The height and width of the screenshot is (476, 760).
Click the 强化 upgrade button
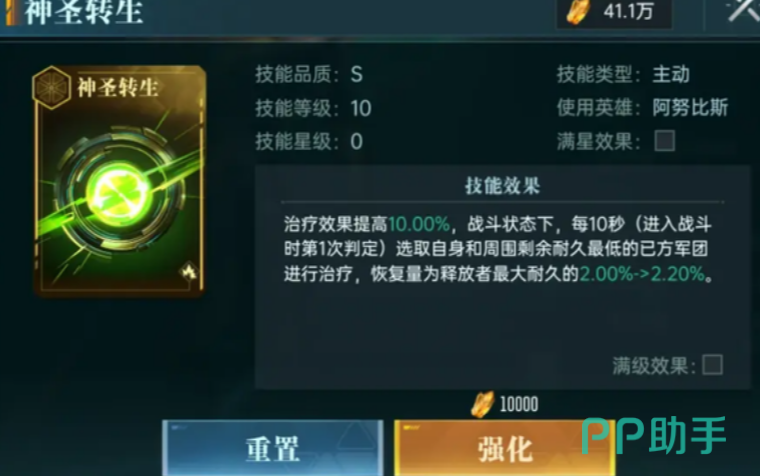(505, 448)
